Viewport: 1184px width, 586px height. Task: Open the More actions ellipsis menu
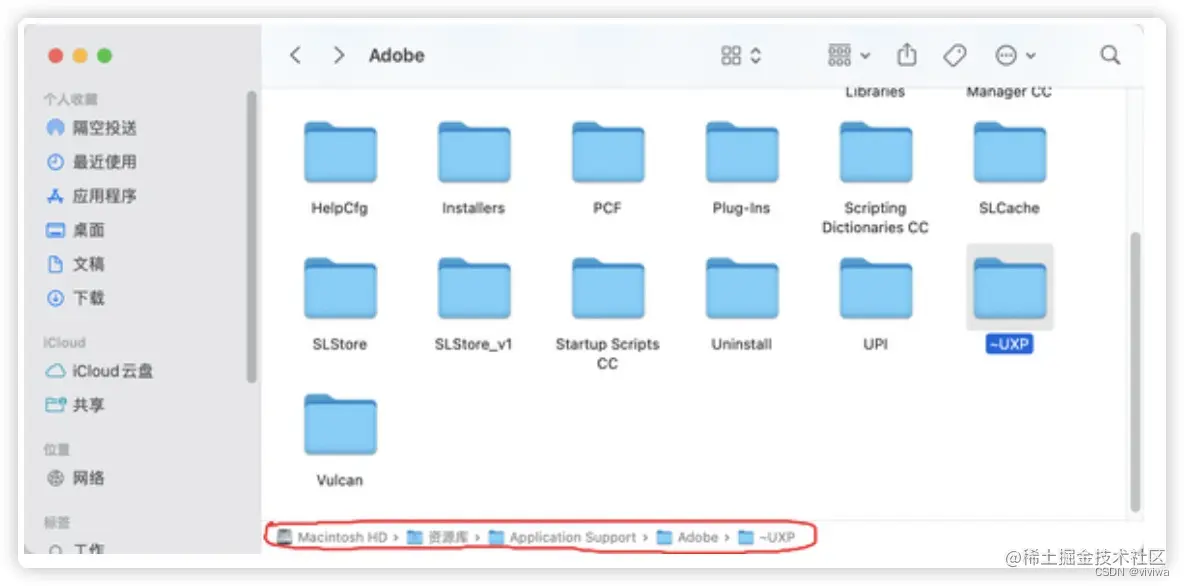(x=1015, y=55)
